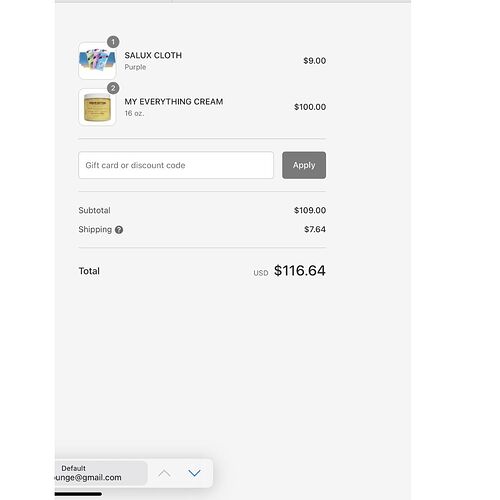Click the shipping help question mark icon
The image size is (500, 500).
pos(119,230)
